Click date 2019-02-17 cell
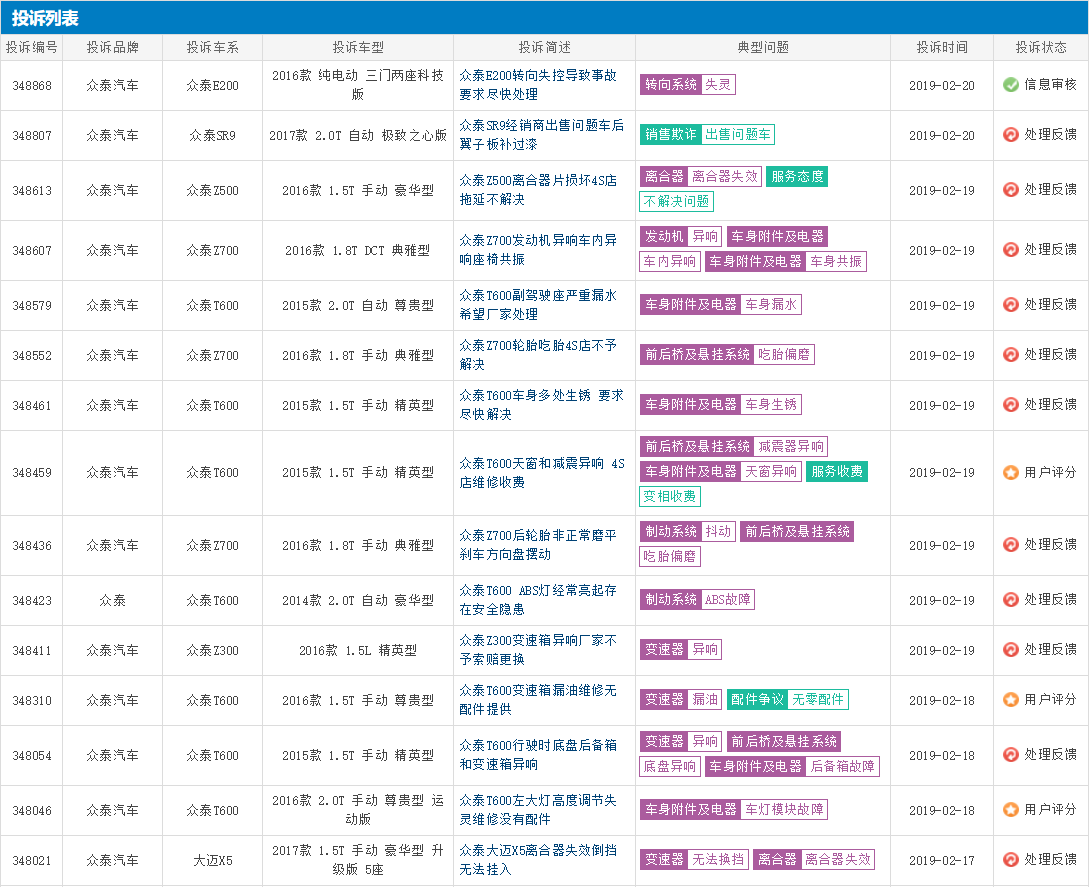The image size is (1092, 887). [942, 861]
